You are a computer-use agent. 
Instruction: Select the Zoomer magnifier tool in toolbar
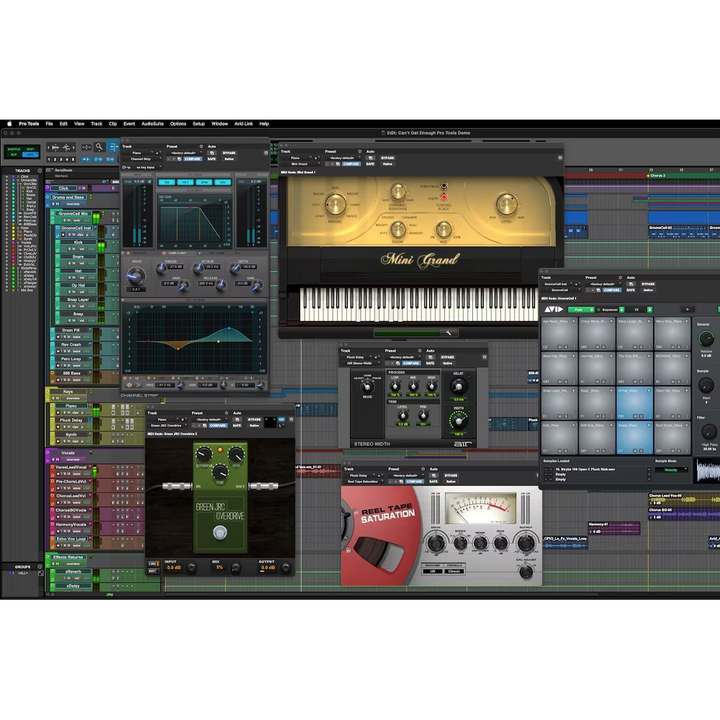pos(99,147)
